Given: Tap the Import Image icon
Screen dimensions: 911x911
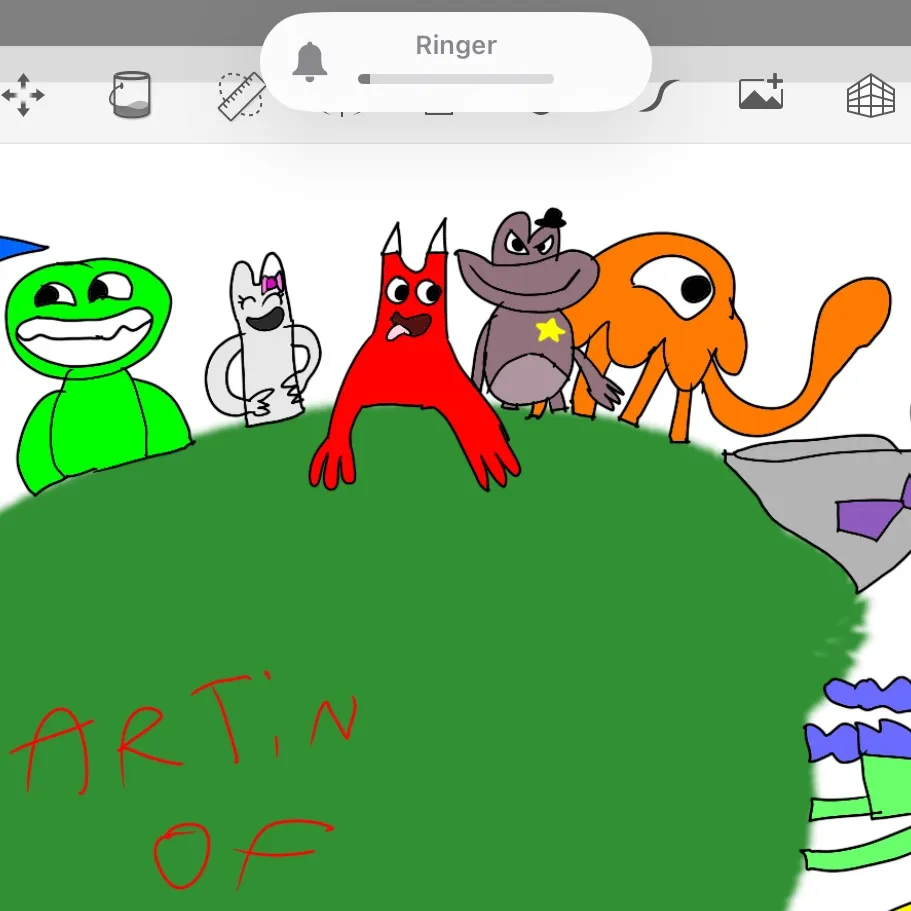Looking at the screenshot, I should tap(760, 93).
